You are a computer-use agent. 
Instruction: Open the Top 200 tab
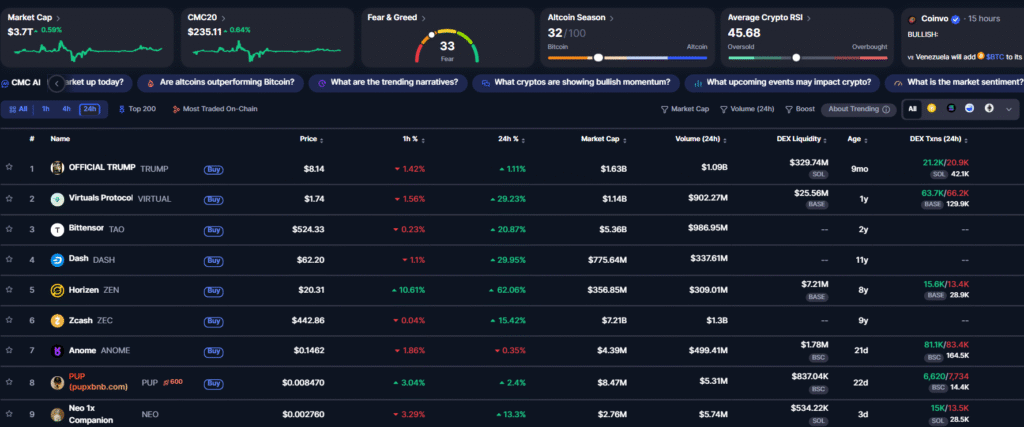[137, 109]
